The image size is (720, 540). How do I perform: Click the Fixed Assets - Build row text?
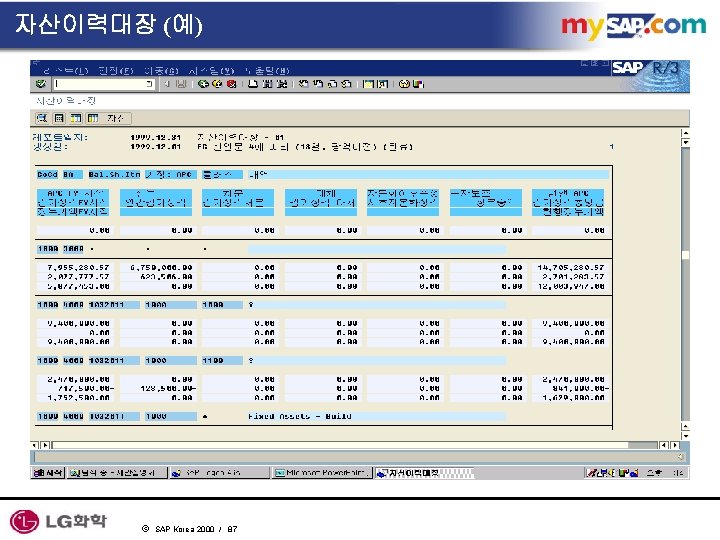pyautogui.click(x=300, y=416)
